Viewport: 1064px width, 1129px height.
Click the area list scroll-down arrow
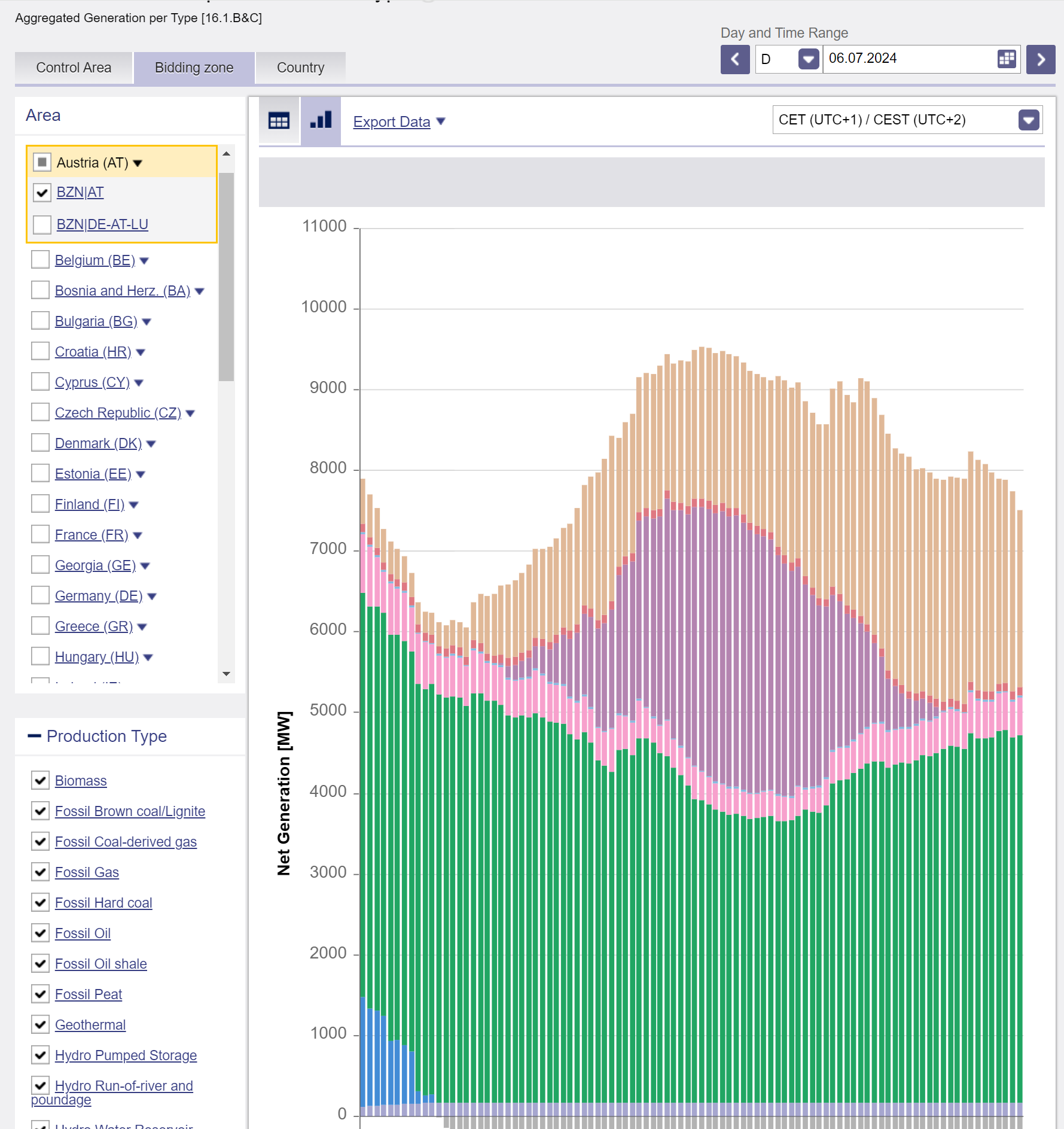(226, 674)
